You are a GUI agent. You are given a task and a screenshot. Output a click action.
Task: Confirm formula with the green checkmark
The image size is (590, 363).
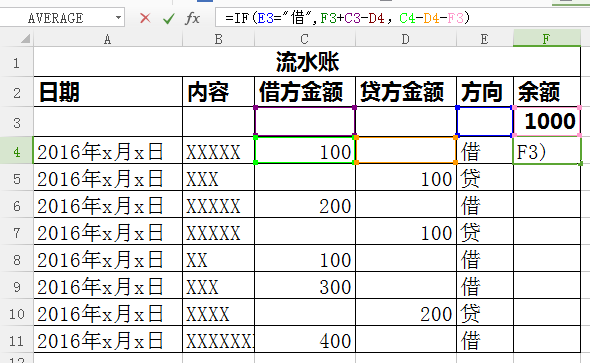[x=169, y=18]
